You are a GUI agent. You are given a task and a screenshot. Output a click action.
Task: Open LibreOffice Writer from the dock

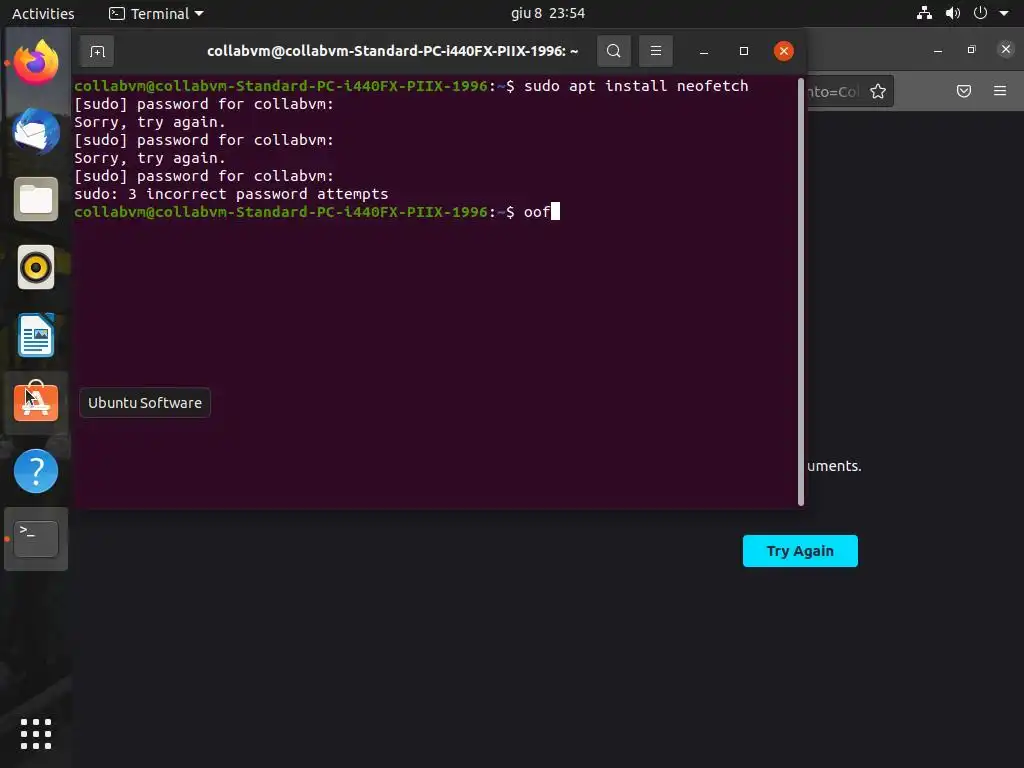[36, 335]
